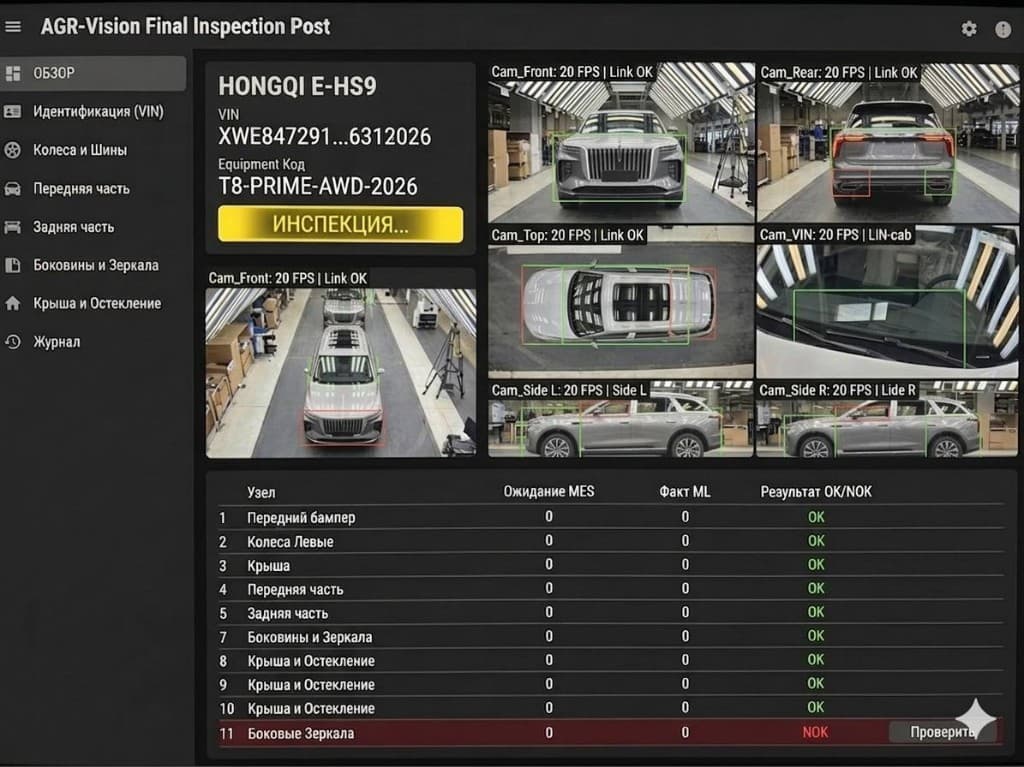Click the front part car icon
Viewport: 1024px width, 767px height.
click(13, 188)
